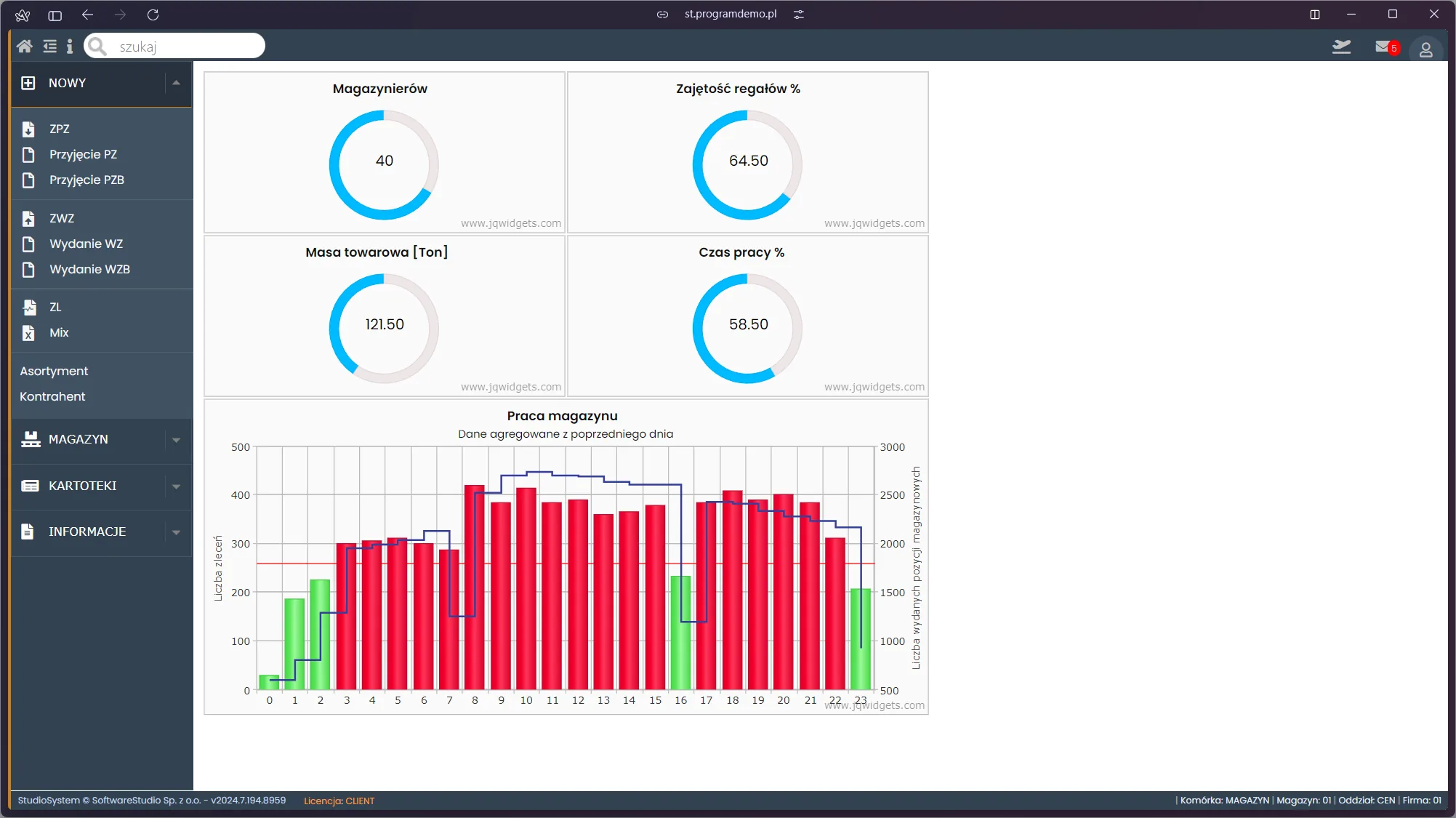This screenshot has width=1456, height=818.
Task: Open Przyjęcie PZ
Action: (x=83, y=154)
